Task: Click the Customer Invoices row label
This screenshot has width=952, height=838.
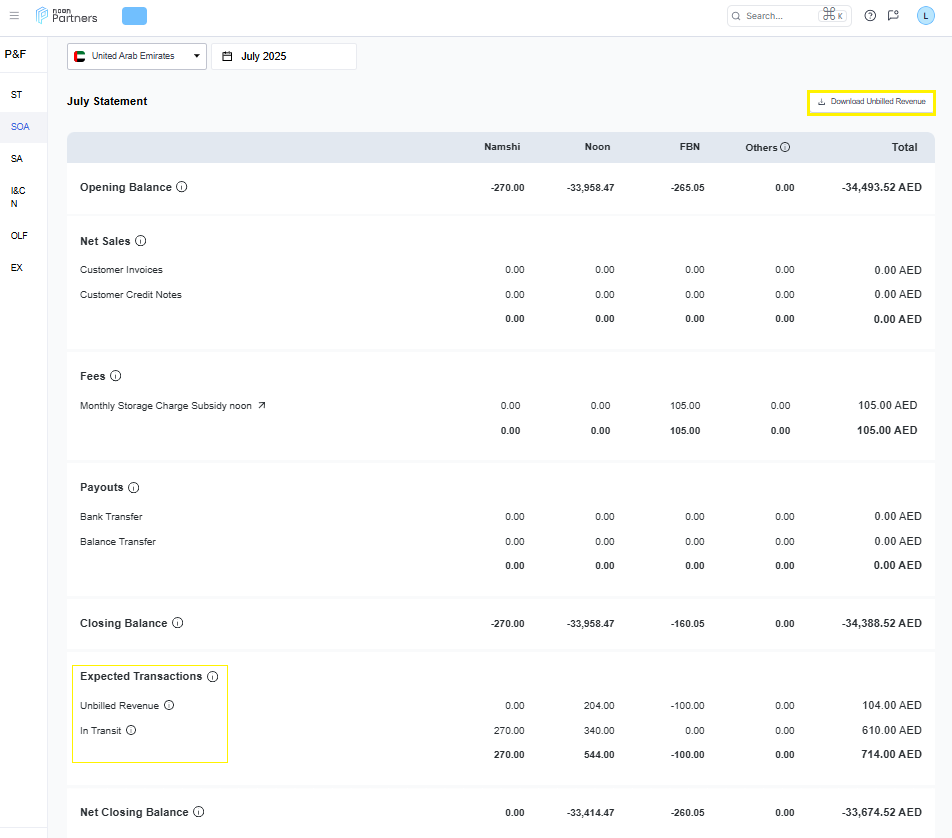Action: [121, 270]
